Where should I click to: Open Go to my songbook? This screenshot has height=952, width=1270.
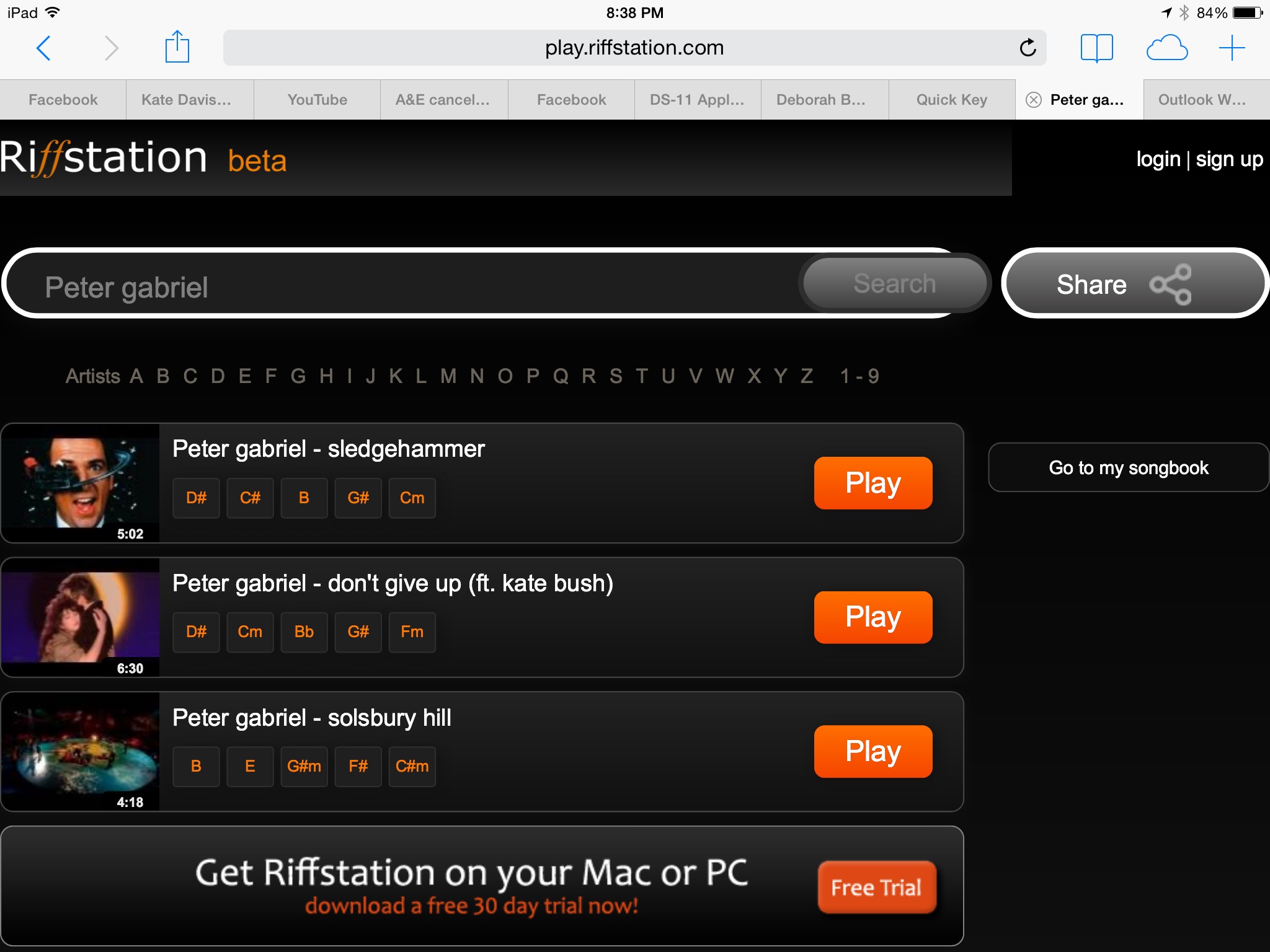[1129, 467]
